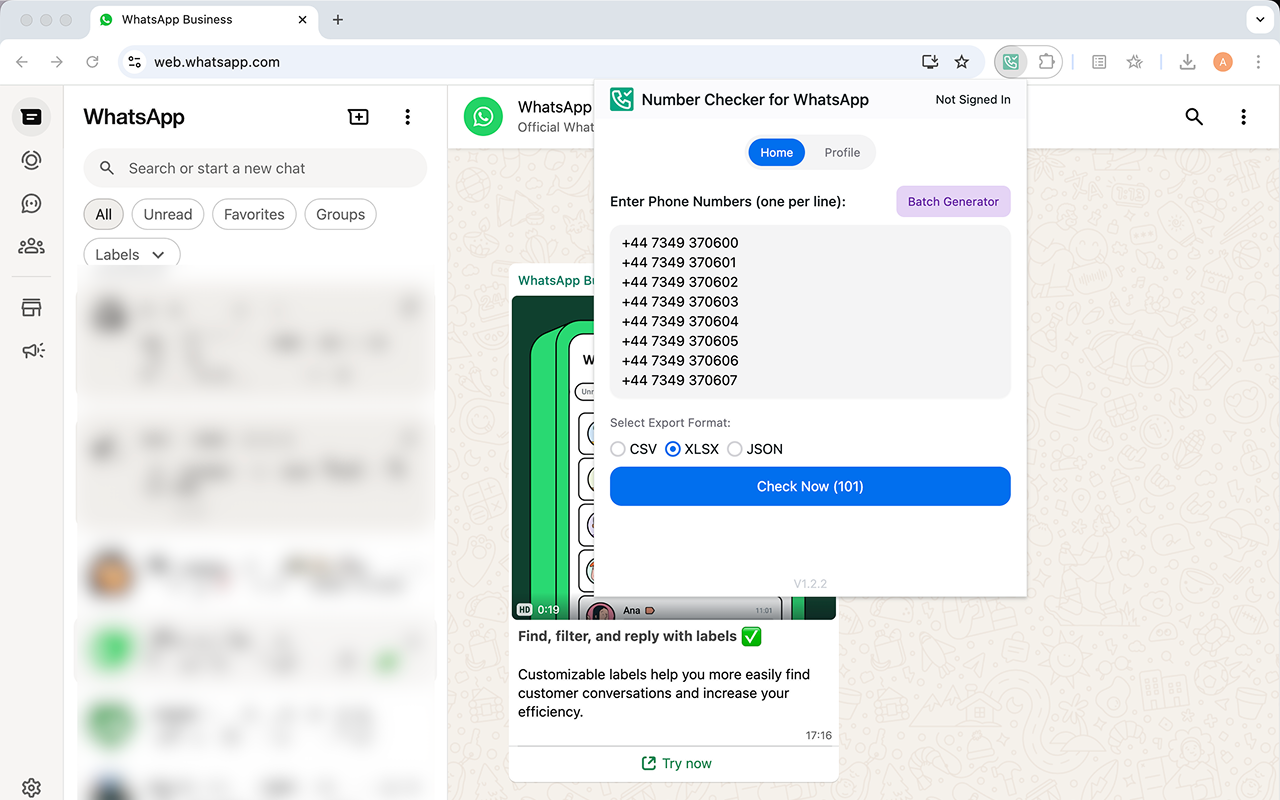Click the orange profile avatar in Chrome toolbar
Image resolution: width=1280 pixels, height=800 pixels.
(x=1222, y=62)
